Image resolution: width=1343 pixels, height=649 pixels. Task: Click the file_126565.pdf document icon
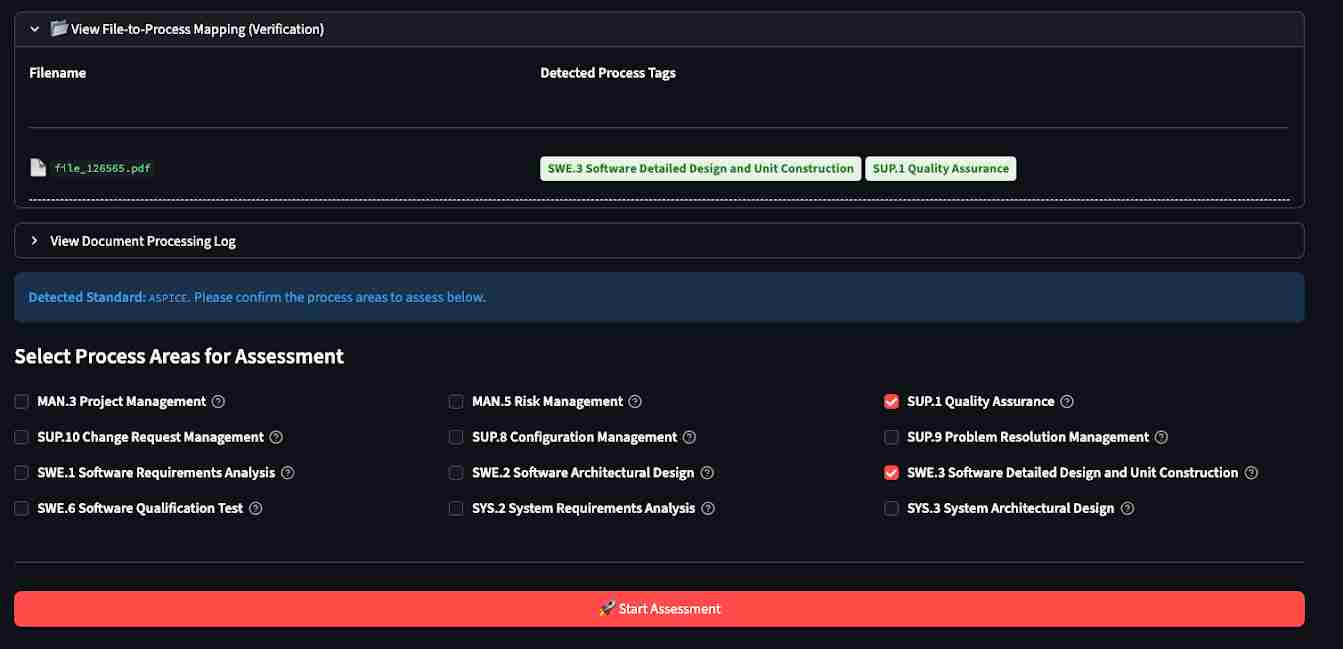(x=38, y=168)
